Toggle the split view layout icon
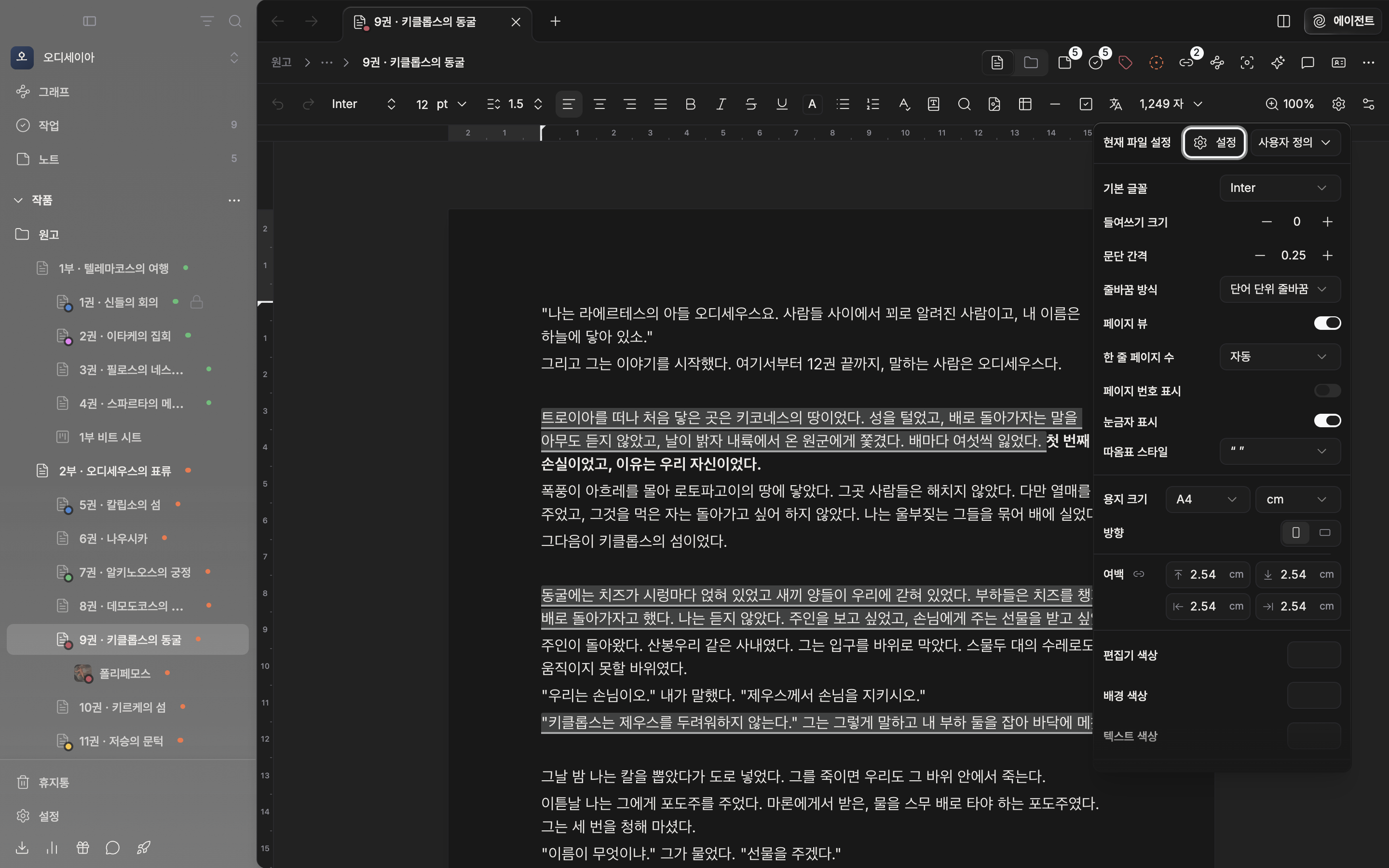1389x868 pixels. point(1284,21)
